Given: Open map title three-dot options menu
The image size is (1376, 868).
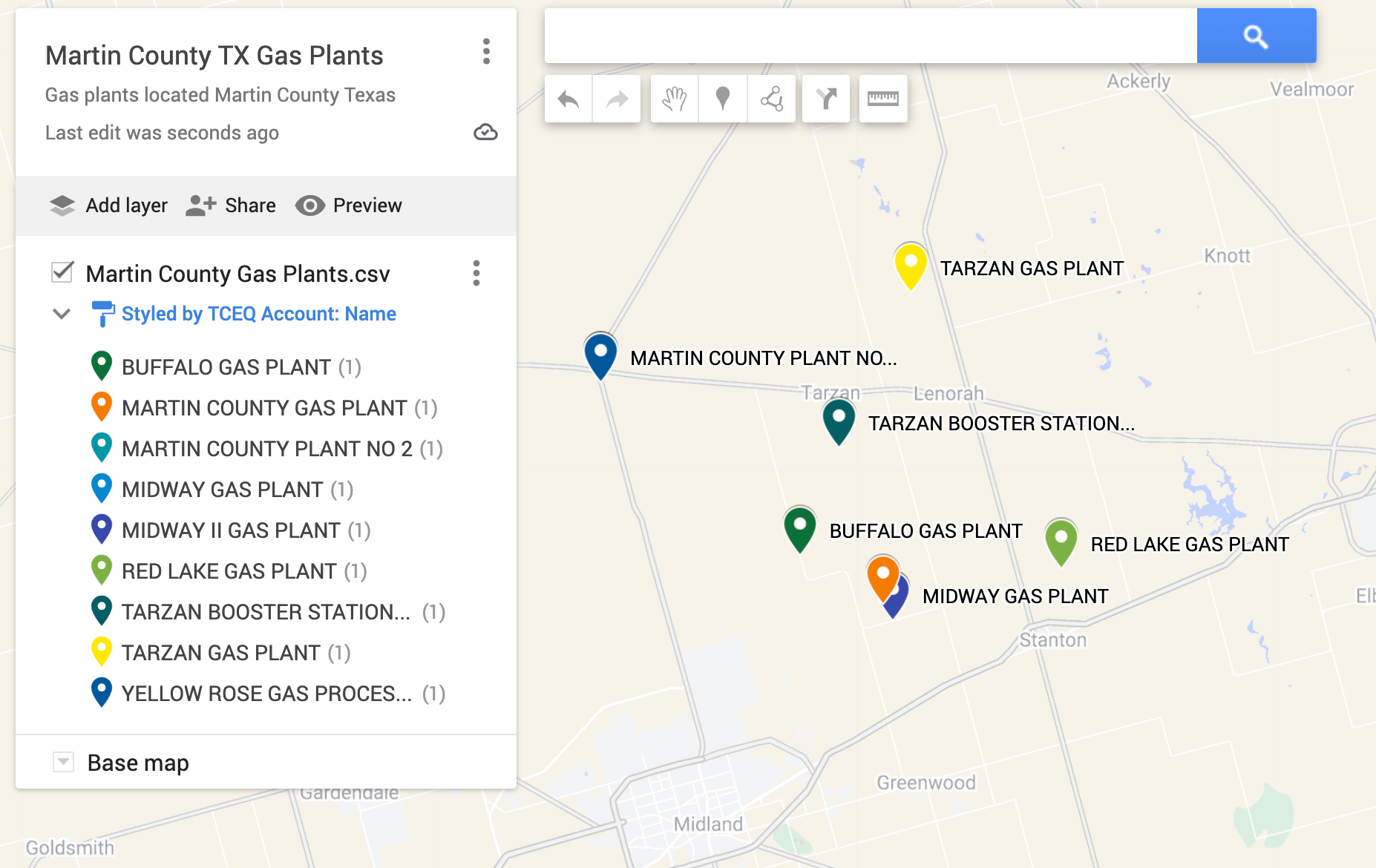Looking at the screenshot, I should (x=486, y=52).
